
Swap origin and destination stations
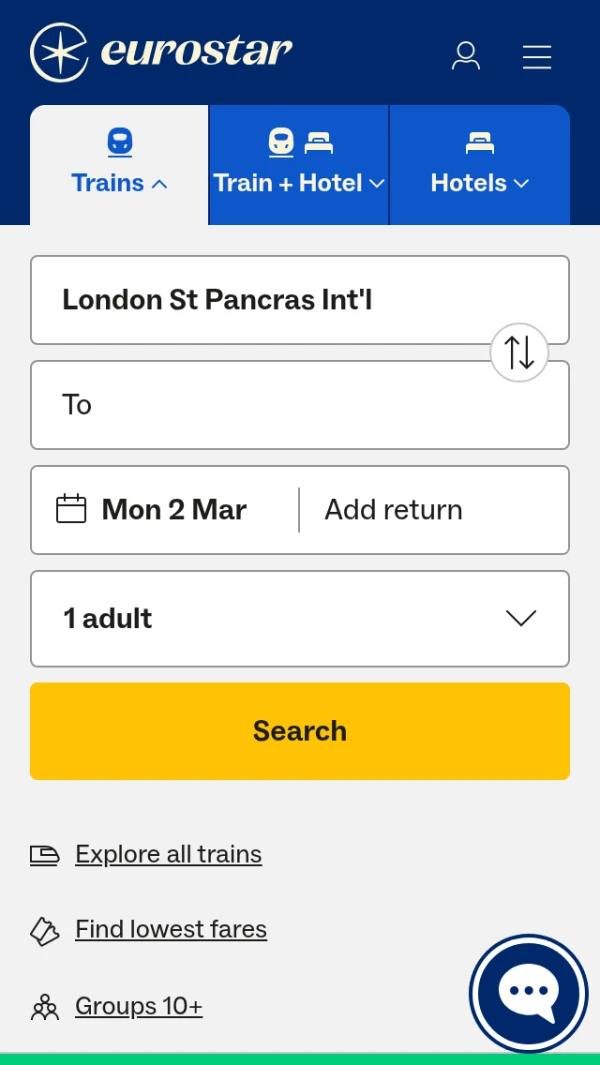click(x=519, y=352)
